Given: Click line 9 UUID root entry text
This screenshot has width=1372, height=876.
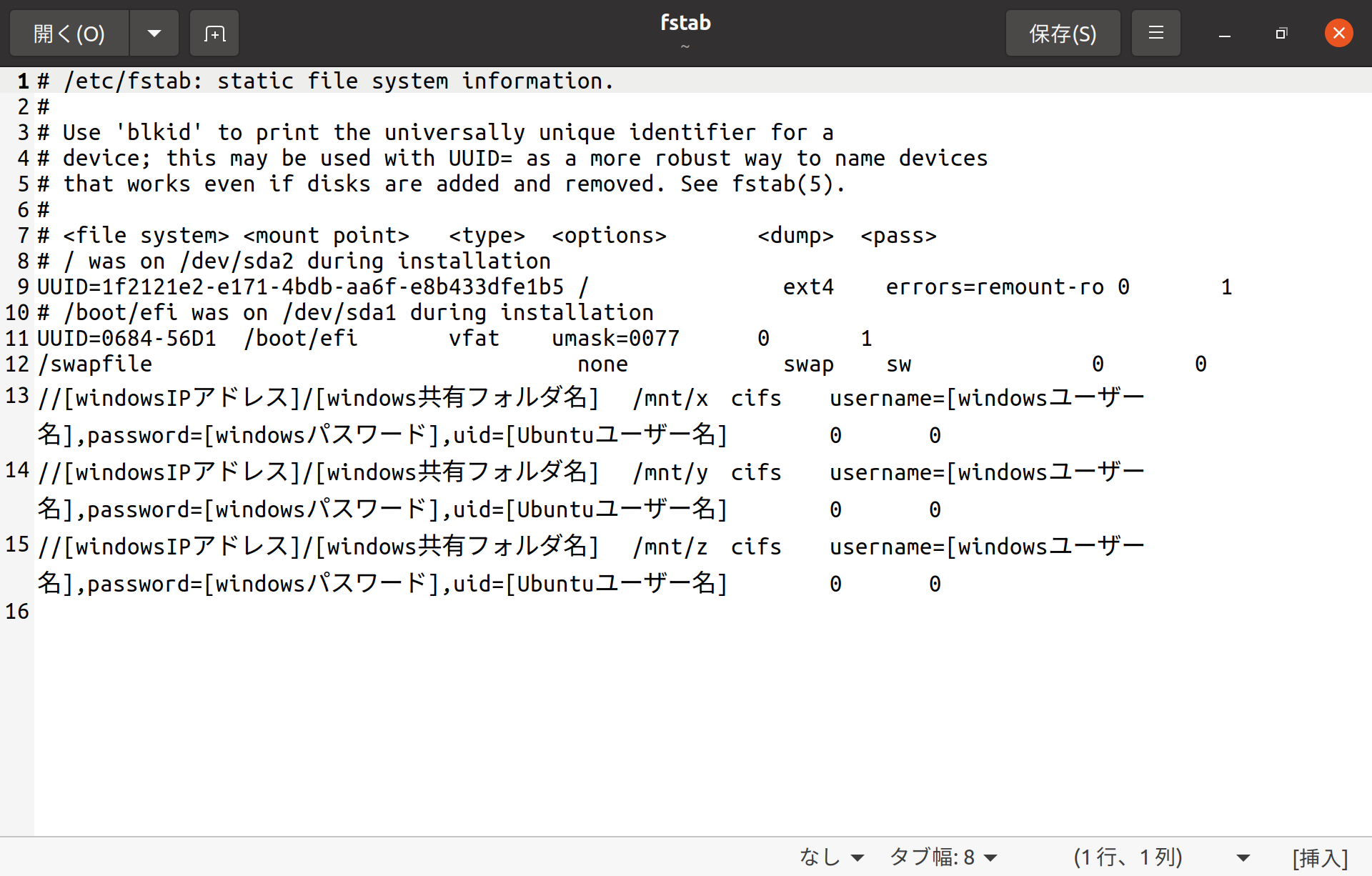Looking at the screenshot, I should point(300,287).
